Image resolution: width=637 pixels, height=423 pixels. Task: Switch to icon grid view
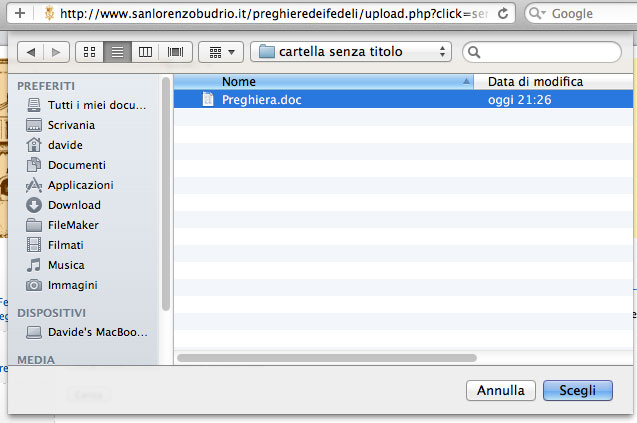(x=89, y=52)
